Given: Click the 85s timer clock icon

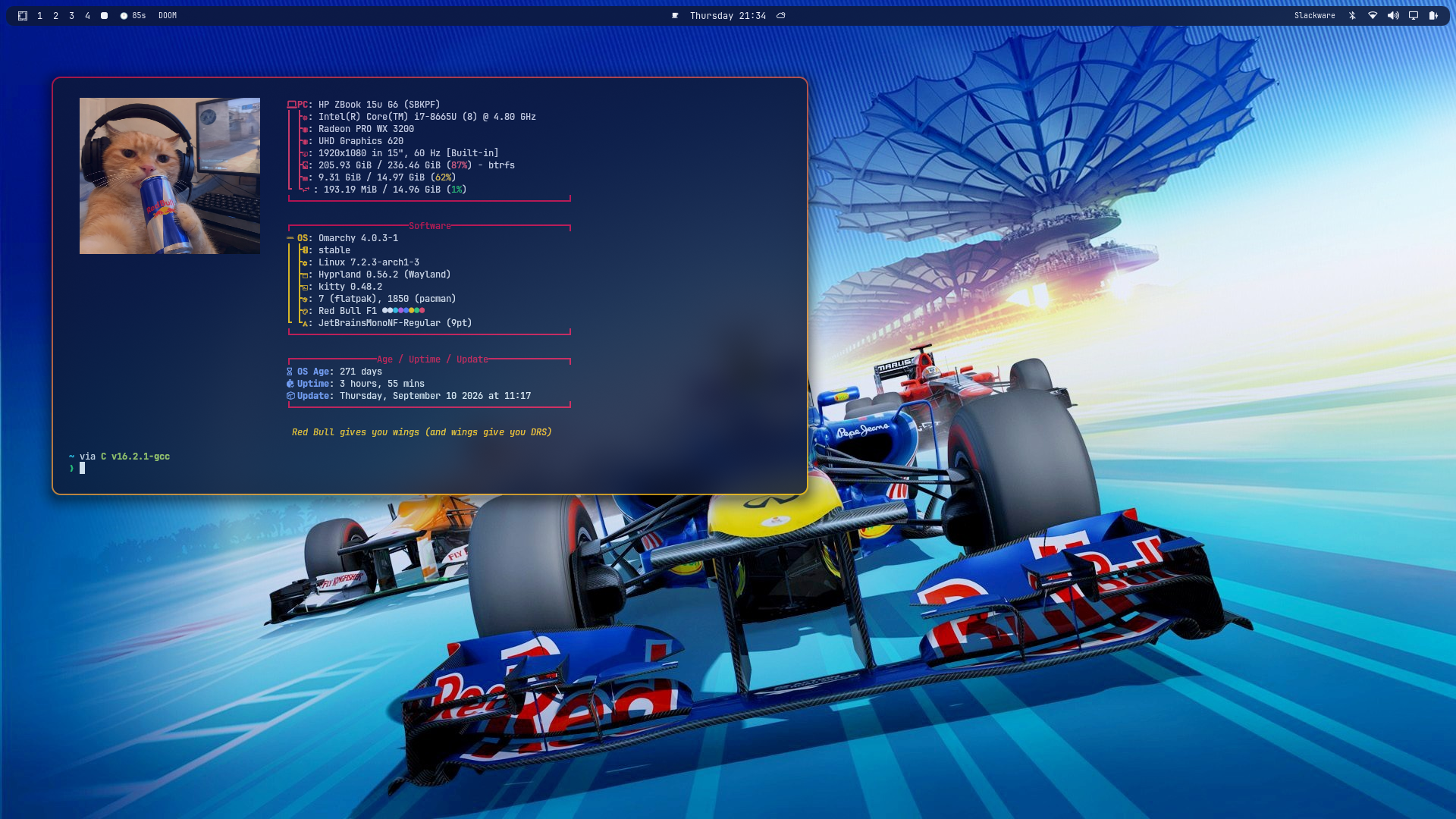Looking at the screenshot, I should (124, 16).
